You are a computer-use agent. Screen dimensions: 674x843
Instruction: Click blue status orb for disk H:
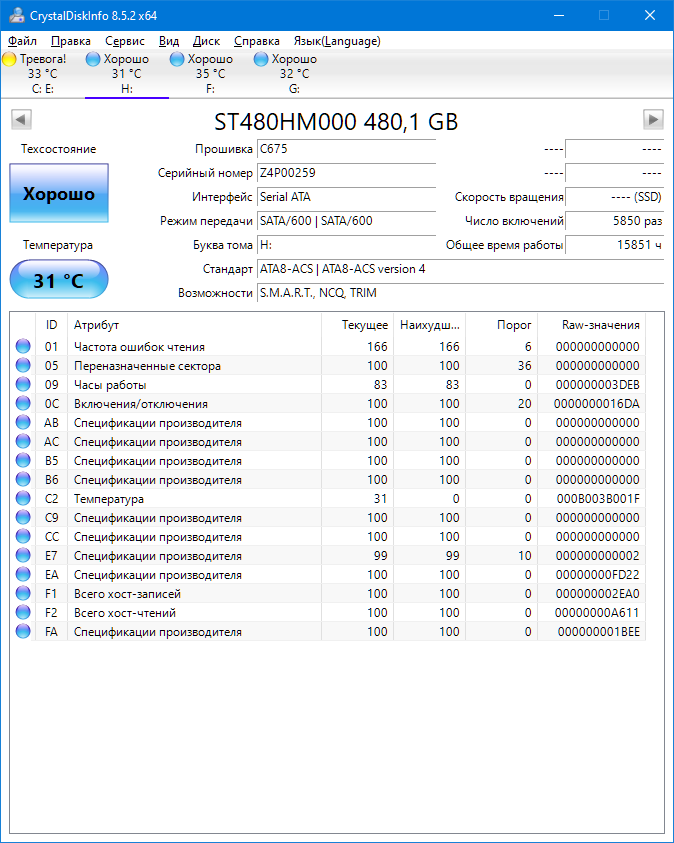[x=93, y=59]
